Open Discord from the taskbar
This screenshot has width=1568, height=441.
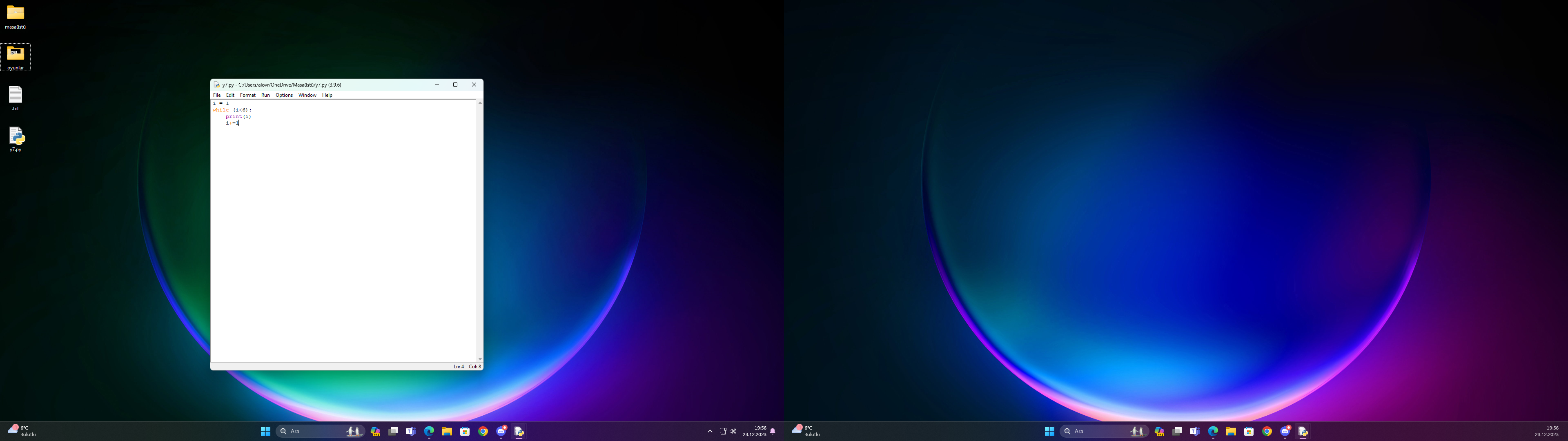pos(500,431)
